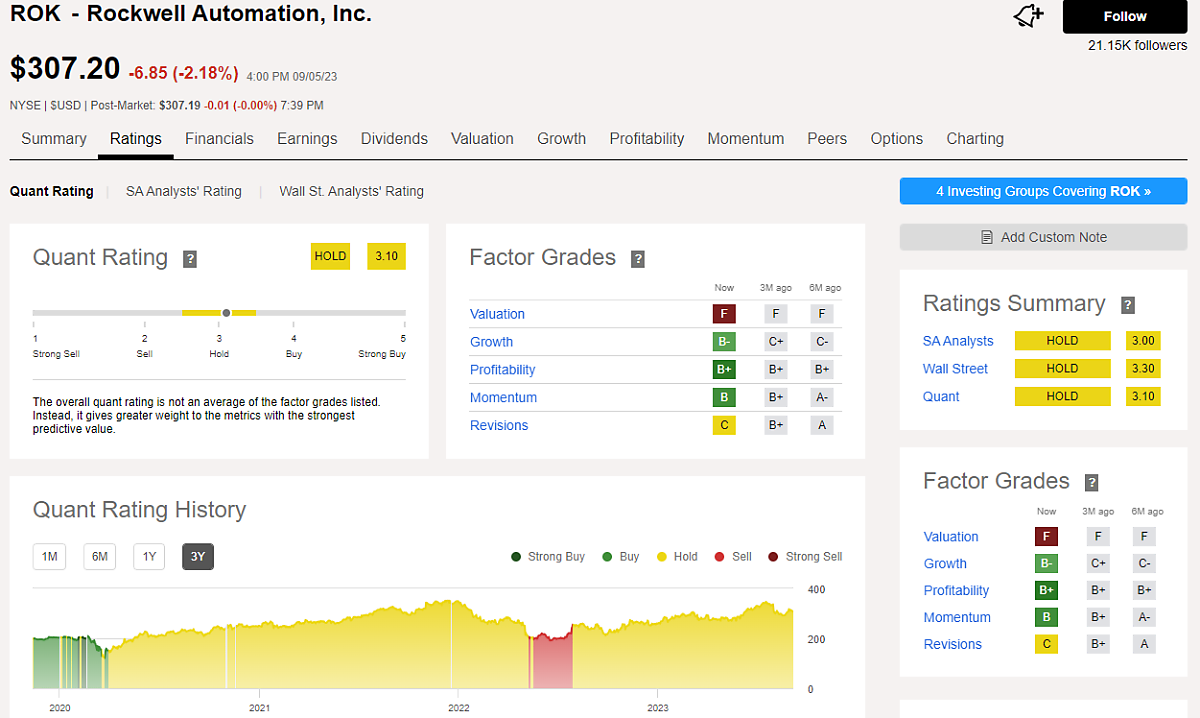Screen dimensions: 1200x718
Task: Click Valuation link in sidebar Factor Grades
Action: click(951, 537)
